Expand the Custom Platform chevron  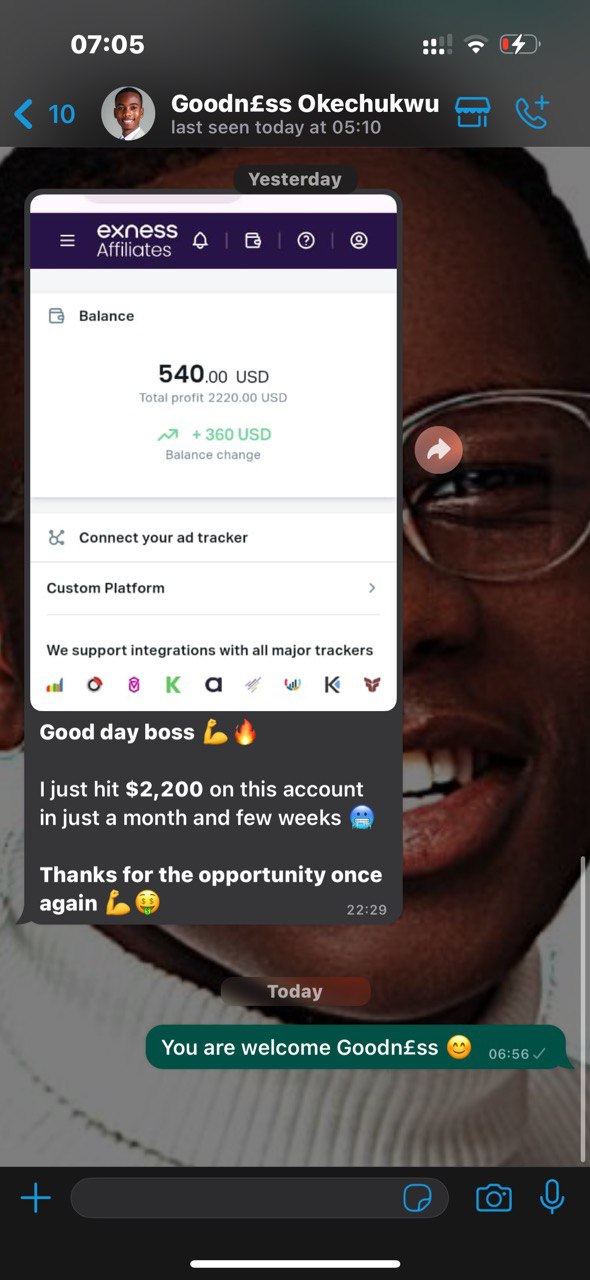click(x=372, y=588)
